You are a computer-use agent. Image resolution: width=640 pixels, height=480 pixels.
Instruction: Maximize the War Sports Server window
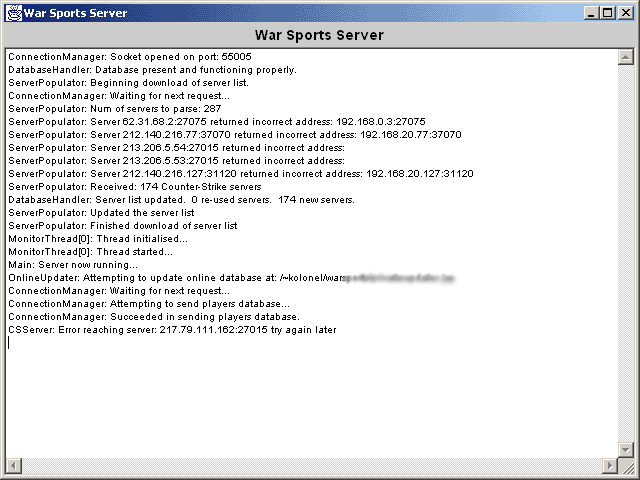607,13
